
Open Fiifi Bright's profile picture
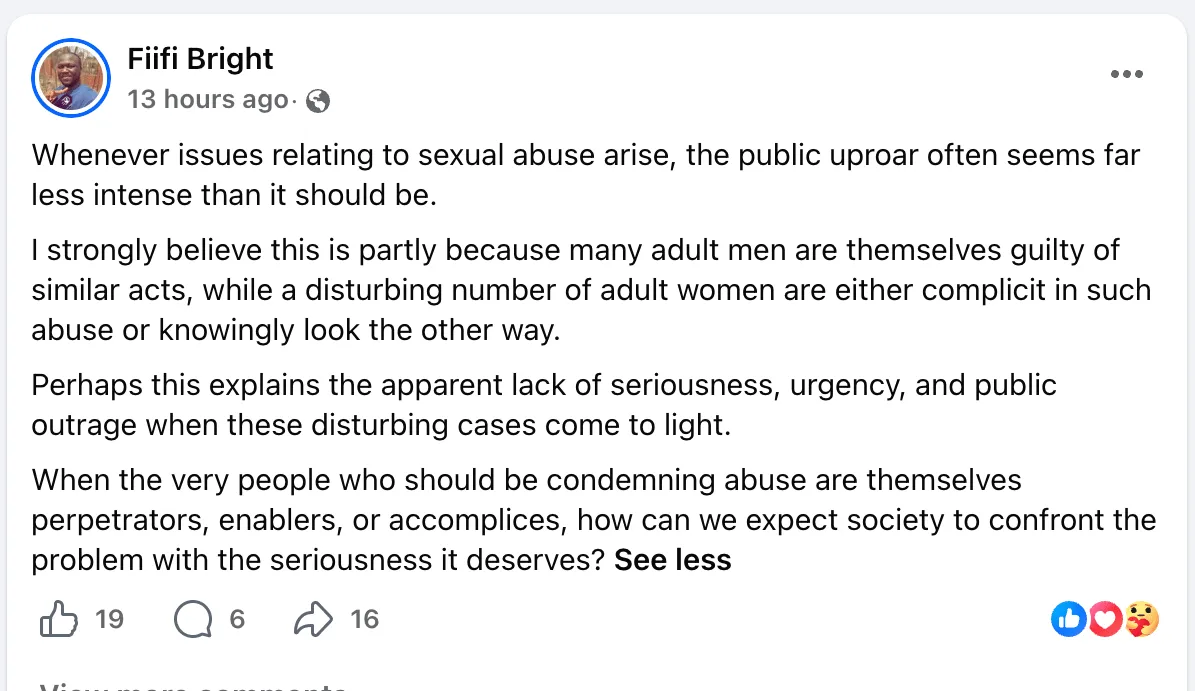click(x=71, y=78)
